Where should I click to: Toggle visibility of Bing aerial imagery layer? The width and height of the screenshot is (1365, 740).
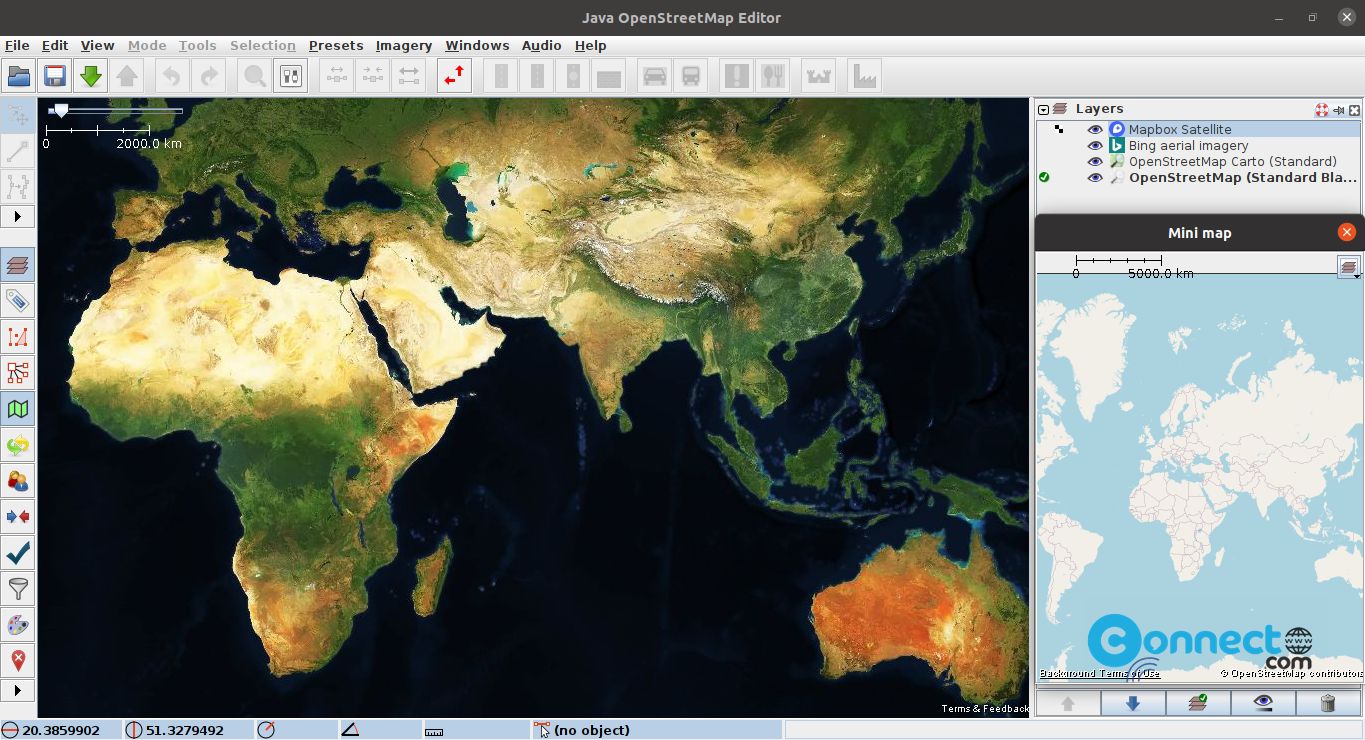[1095, 146]
